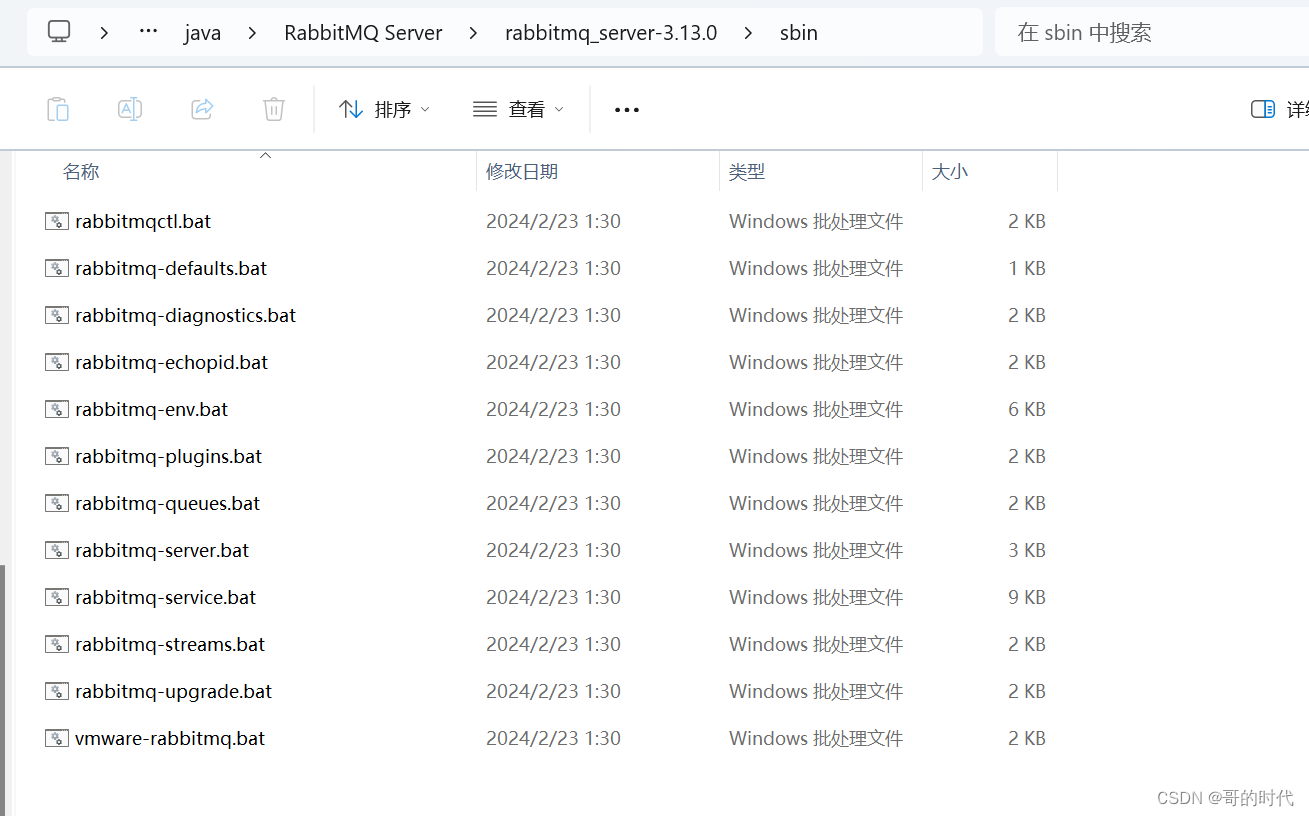This screenshot has height=816, width=1309.
Task: Click the share icon in toolbar
Action: click(202, 109)
